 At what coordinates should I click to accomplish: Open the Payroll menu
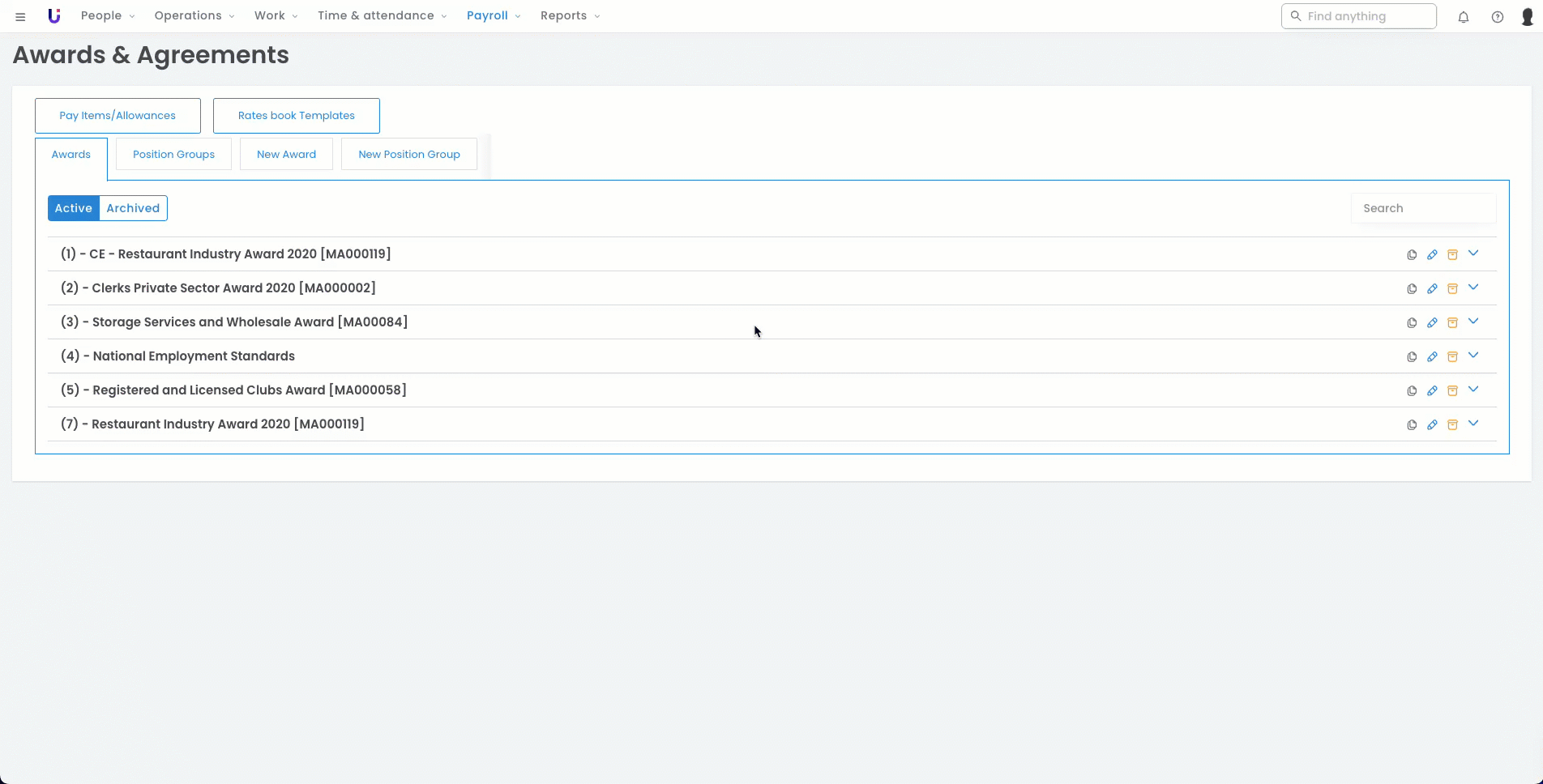493,16
